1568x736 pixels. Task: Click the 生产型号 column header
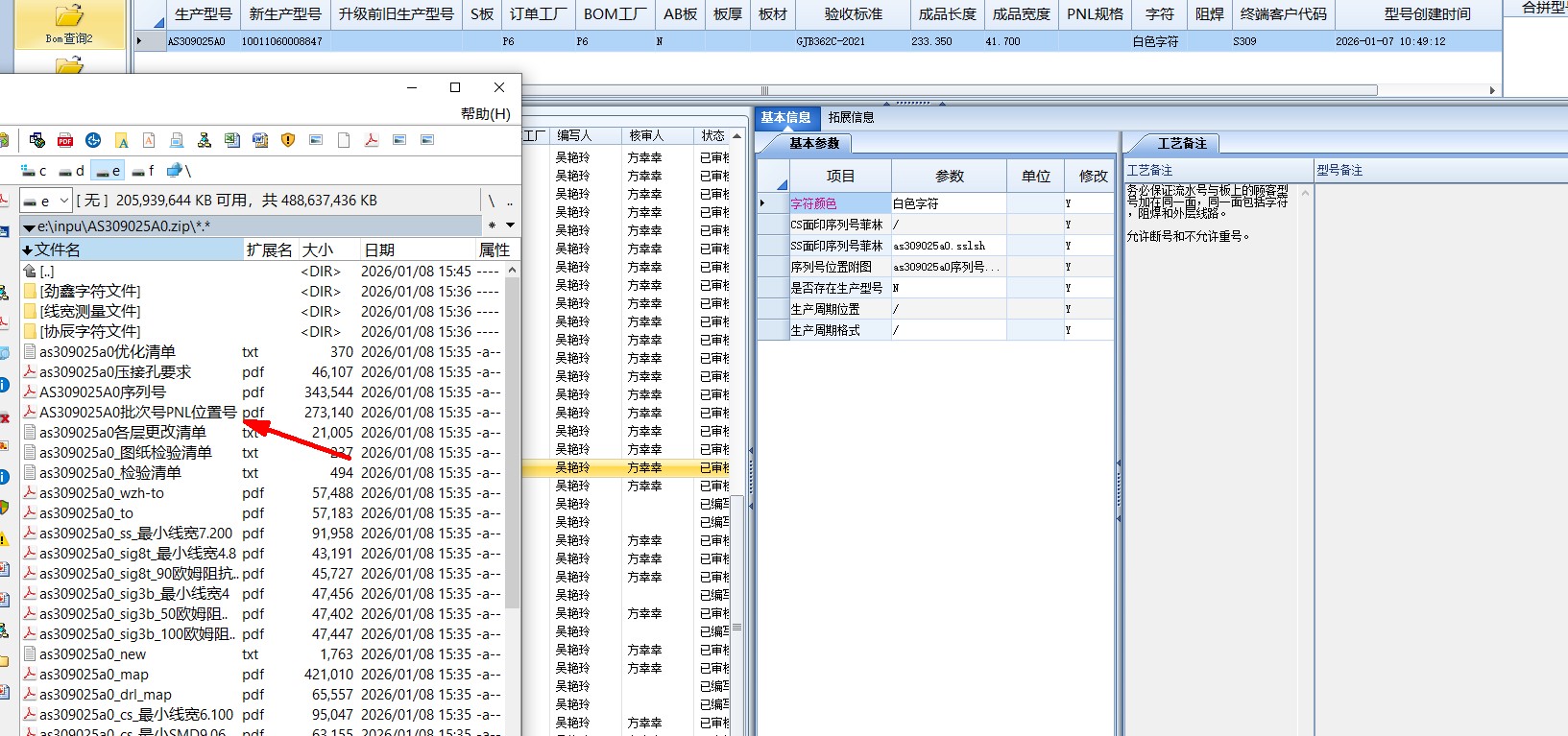point(203,14)
